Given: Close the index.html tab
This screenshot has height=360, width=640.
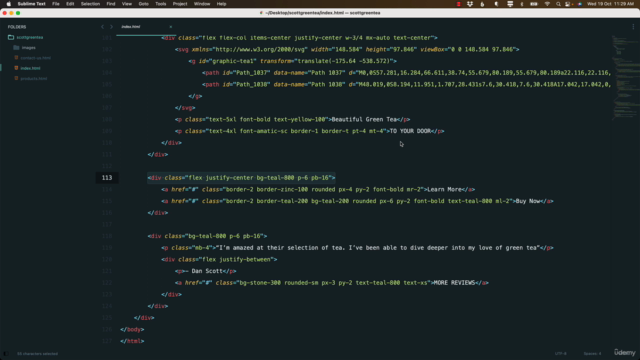Looking at the screenshot, I should click(x=171, y=27).
